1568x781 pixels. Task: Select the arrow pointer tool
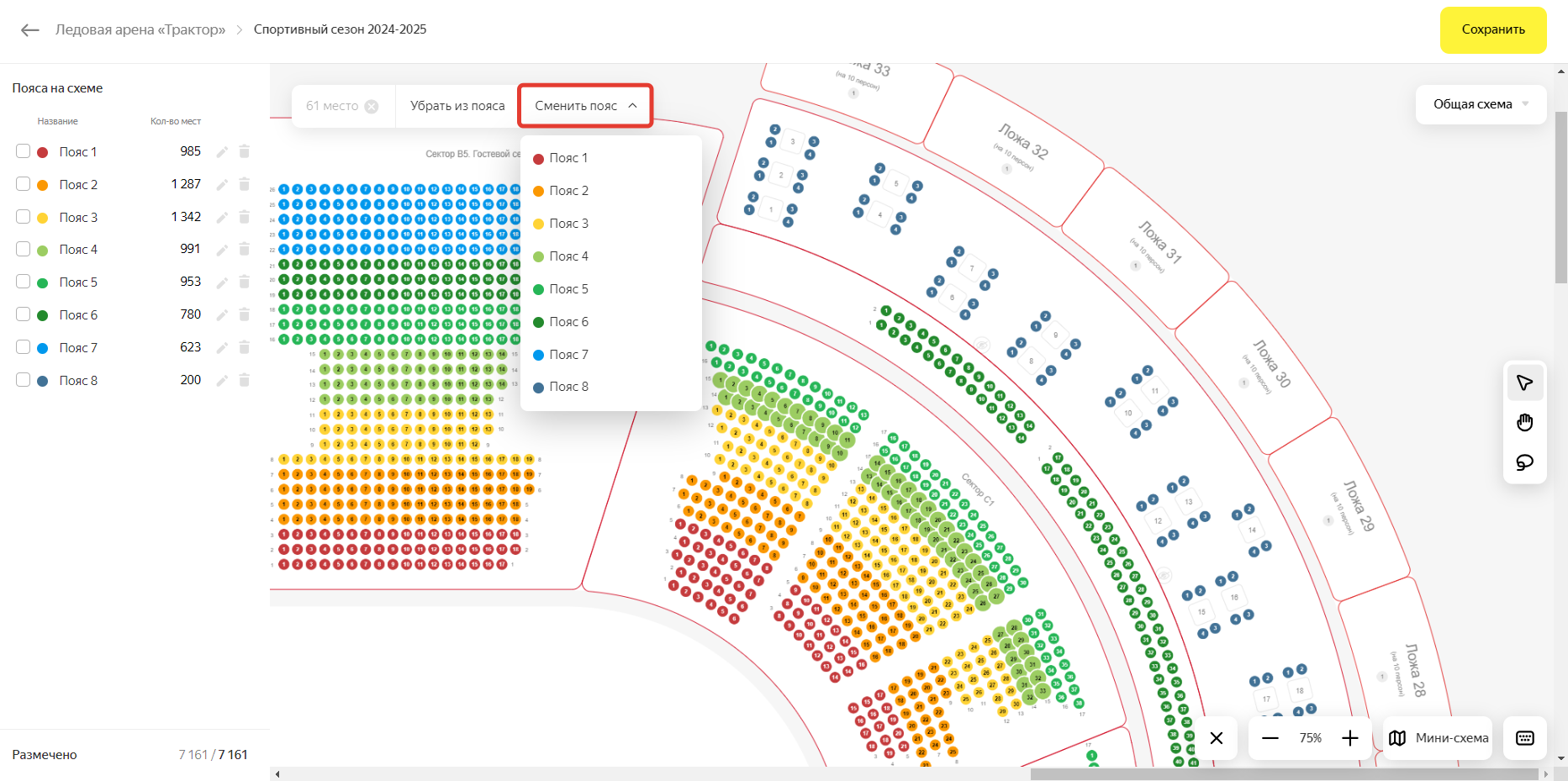coord(1524,383)
